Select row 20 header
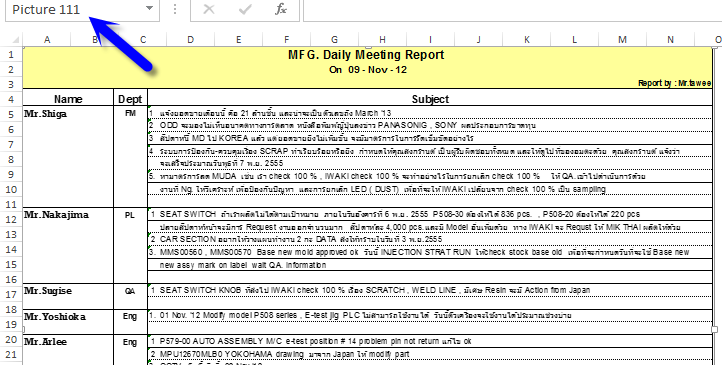 click(11, 339)
